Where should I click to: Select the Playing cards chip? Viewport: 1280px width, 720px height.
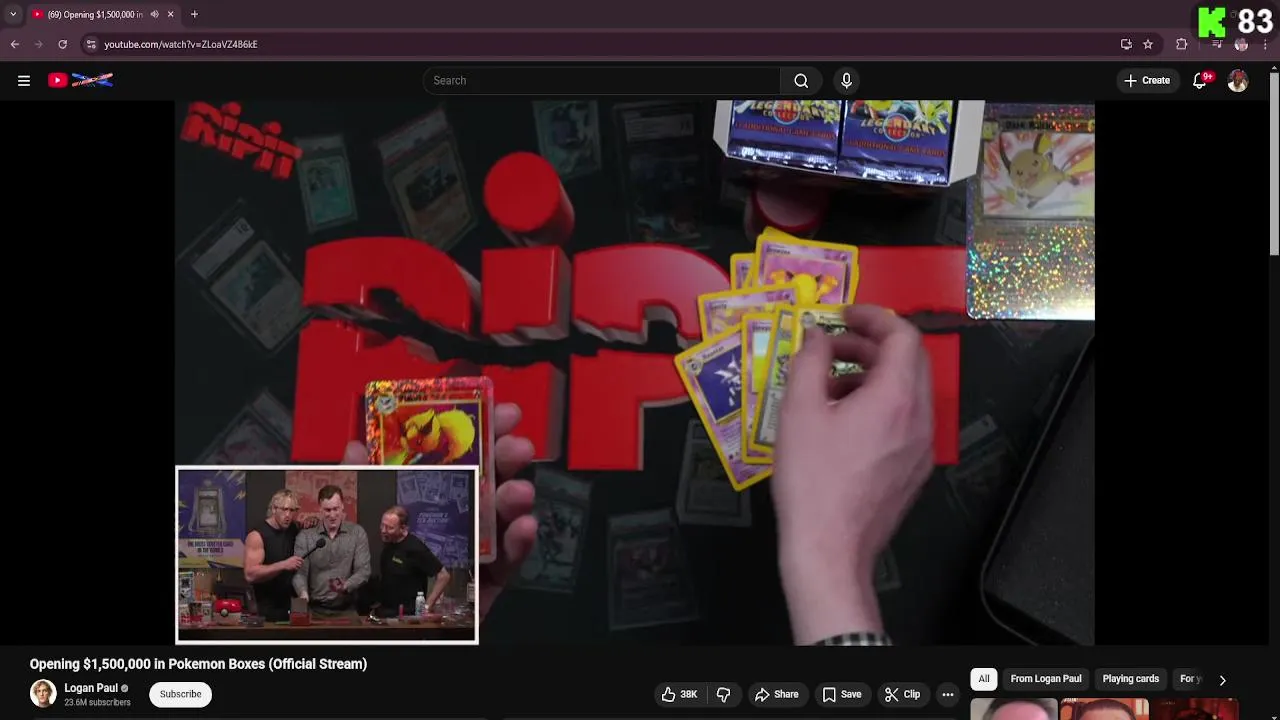1131,679
